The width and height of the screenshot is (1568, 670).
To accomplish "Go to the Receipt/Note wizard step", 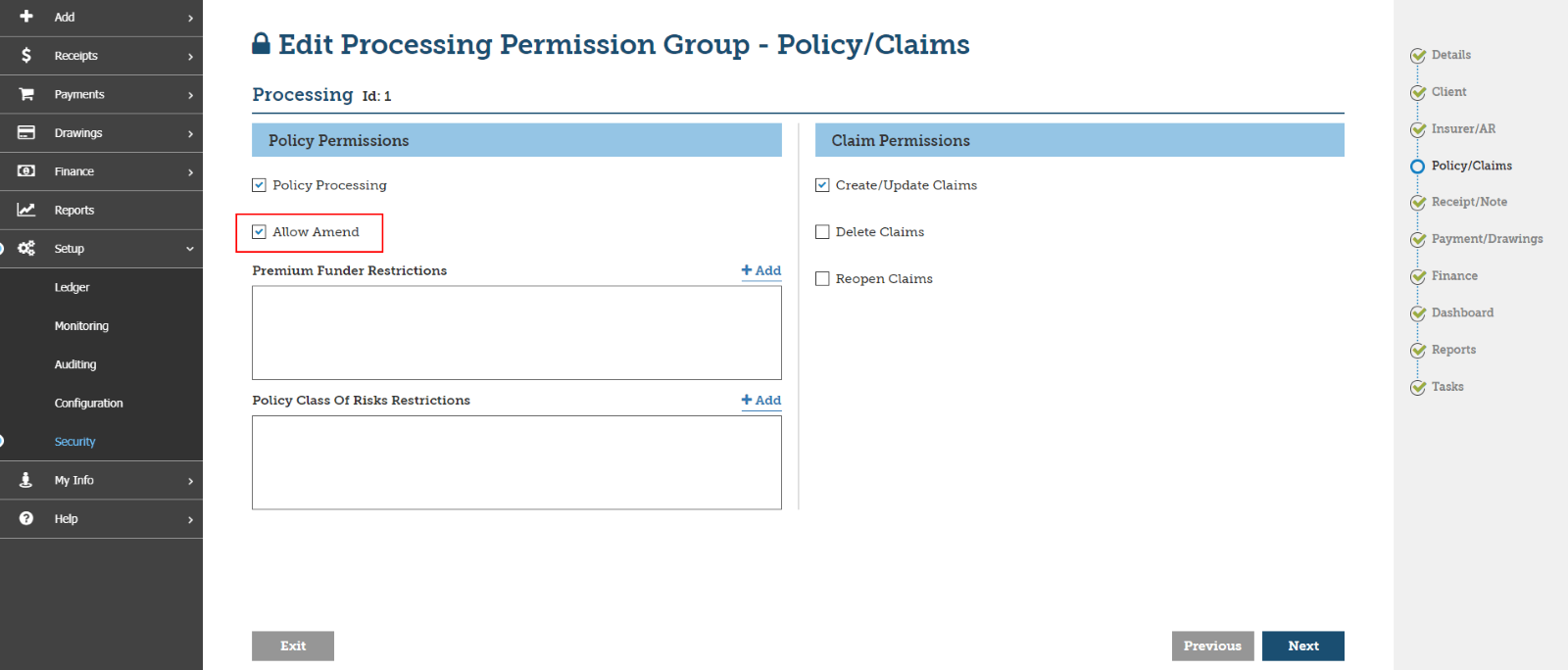I will tap(1468, 202).
